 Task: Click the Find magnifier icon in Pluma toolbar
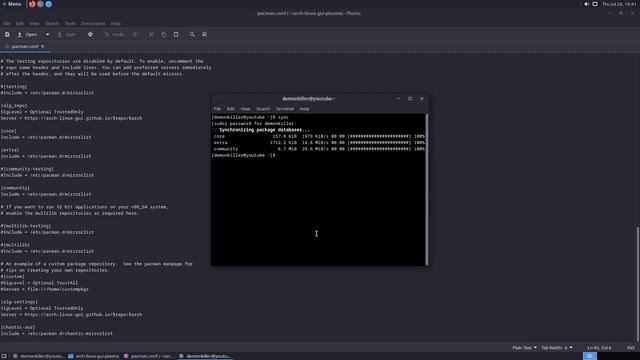[x=192, y=35]
